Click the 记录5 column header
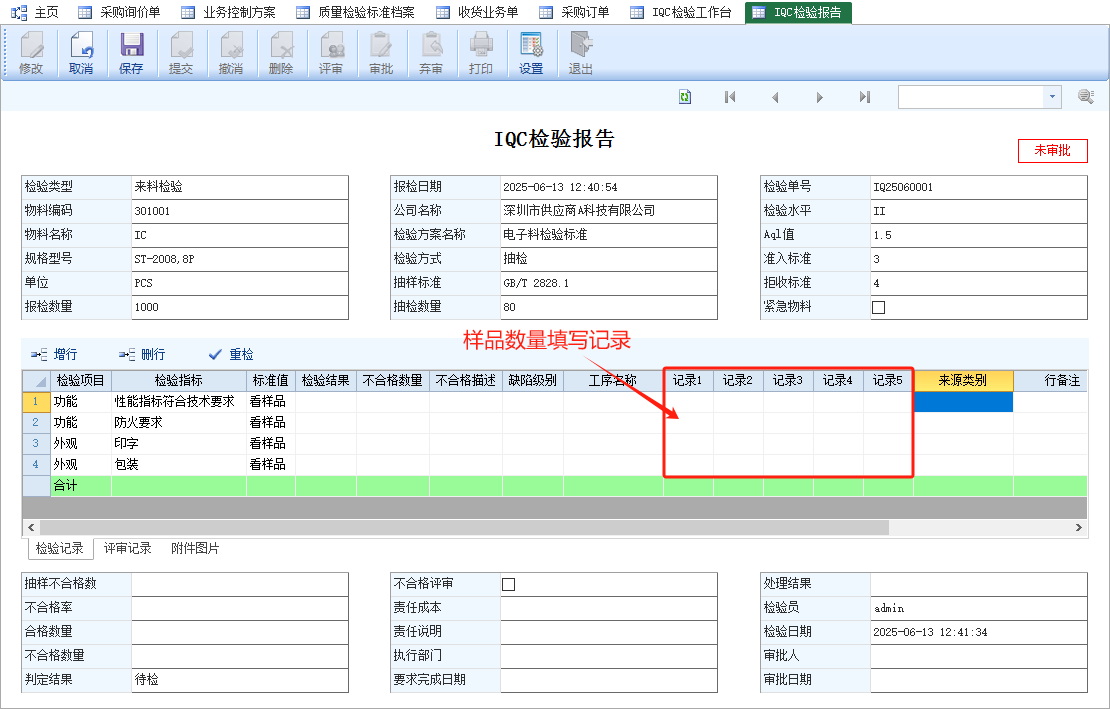The image size is (1110, 709). (x=888, y=381)
